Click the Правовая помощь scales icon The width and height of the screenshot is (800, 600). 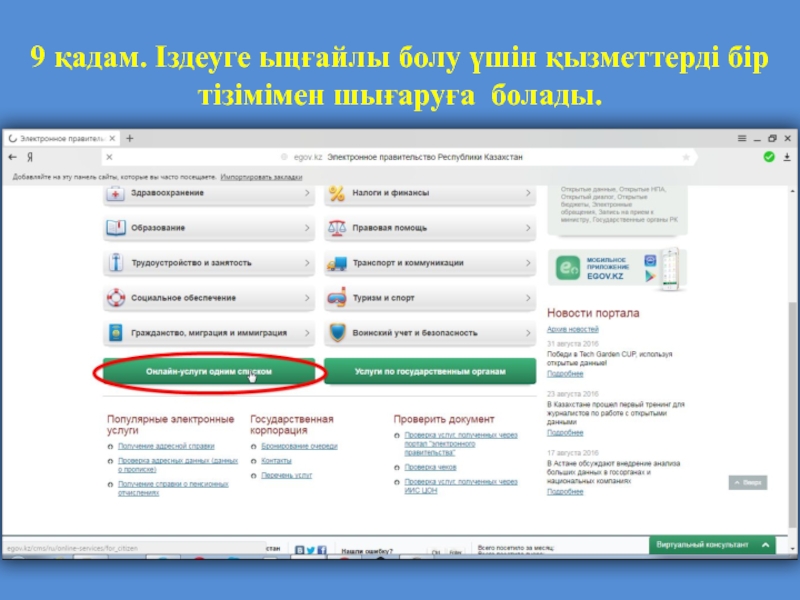(337, 228)
